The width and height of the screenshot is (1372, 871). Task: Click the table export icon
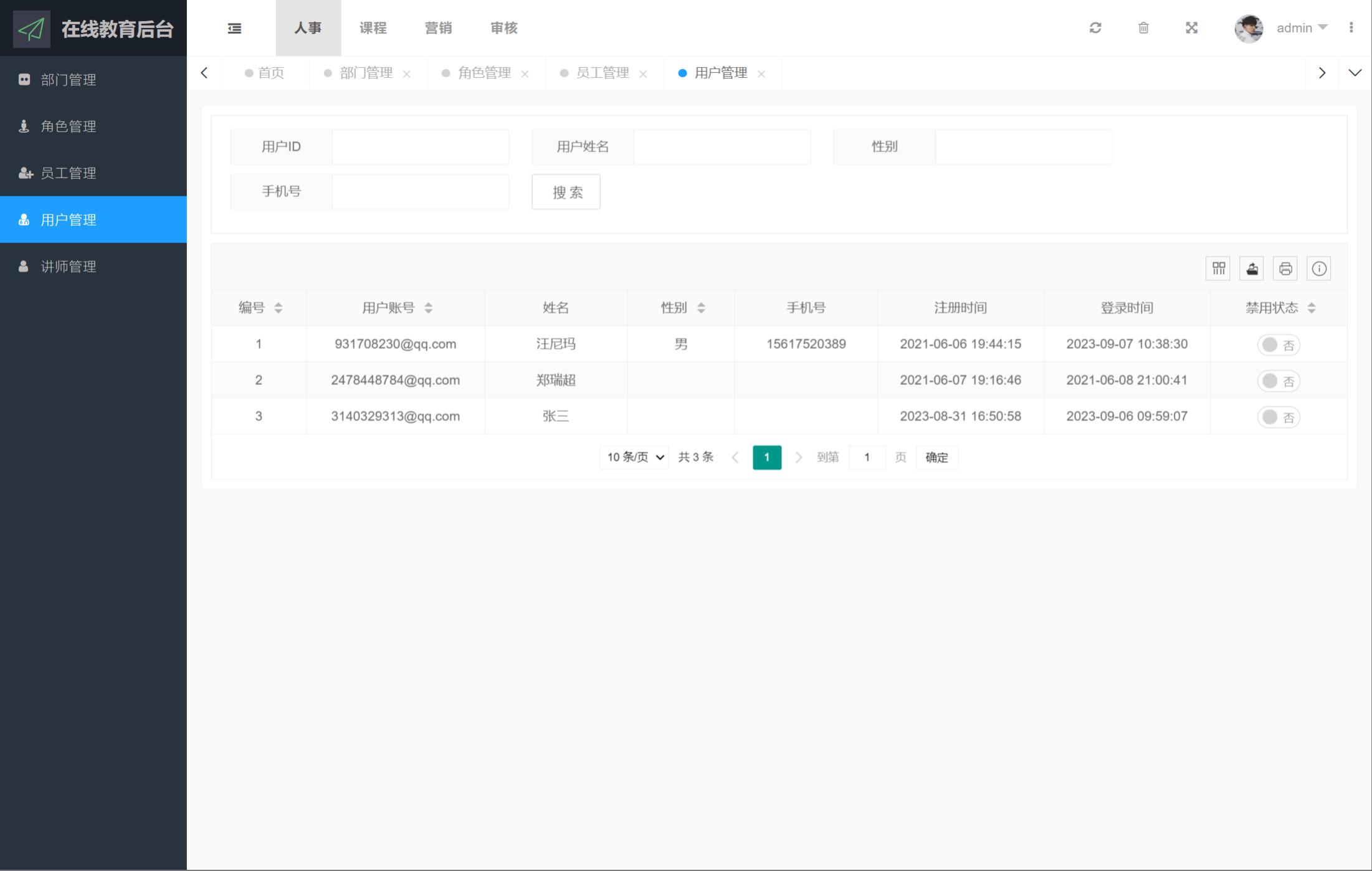point(1252,269)
